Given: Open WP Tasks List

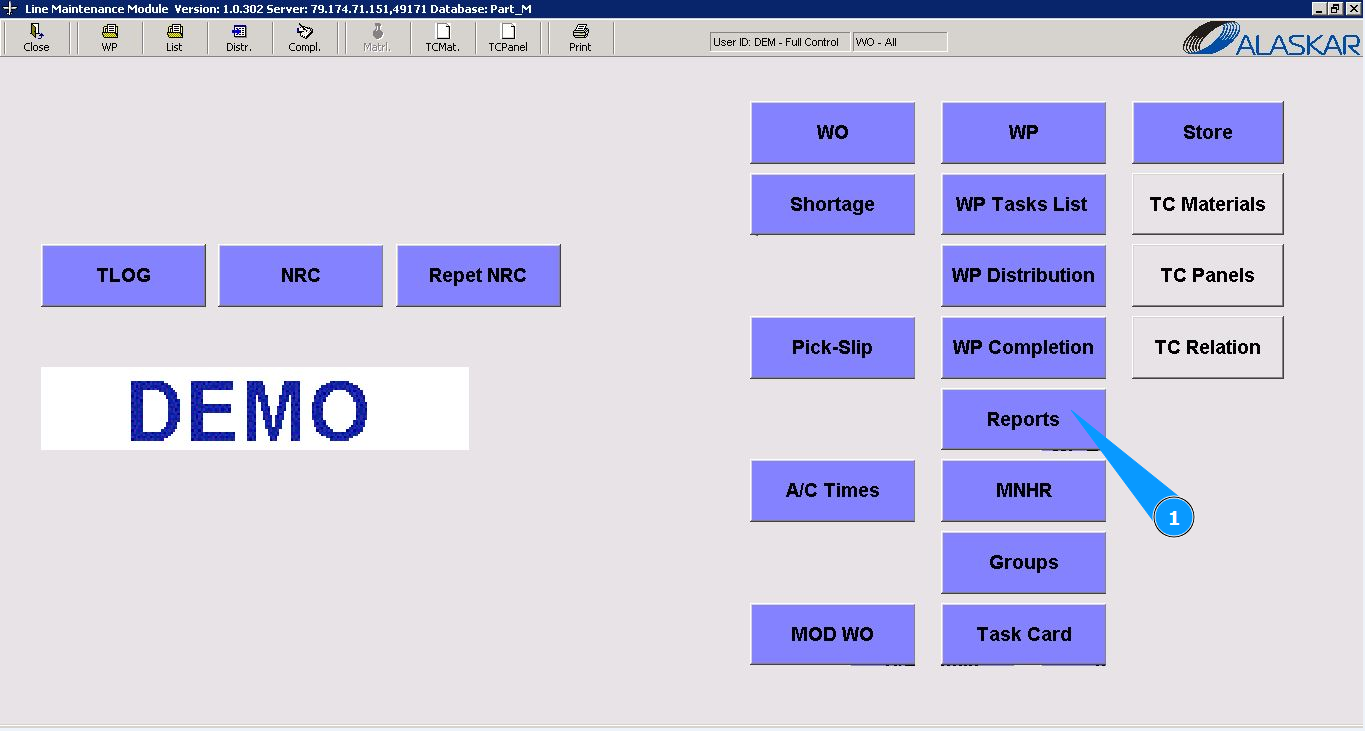Looking at the screenshot, I should 1023,204.
